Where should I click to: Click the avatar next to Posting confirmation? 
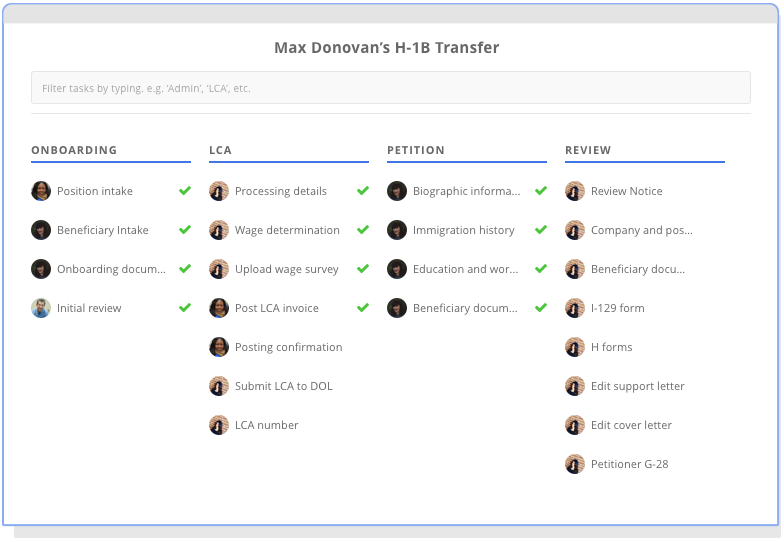coord(219,347)
